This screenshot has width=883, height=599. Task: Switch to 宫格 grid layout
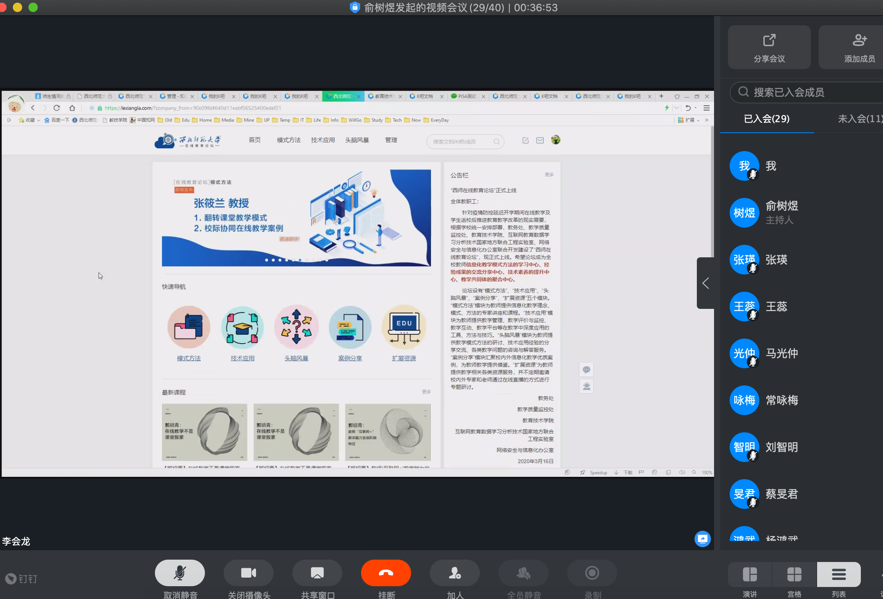(794, 574)
